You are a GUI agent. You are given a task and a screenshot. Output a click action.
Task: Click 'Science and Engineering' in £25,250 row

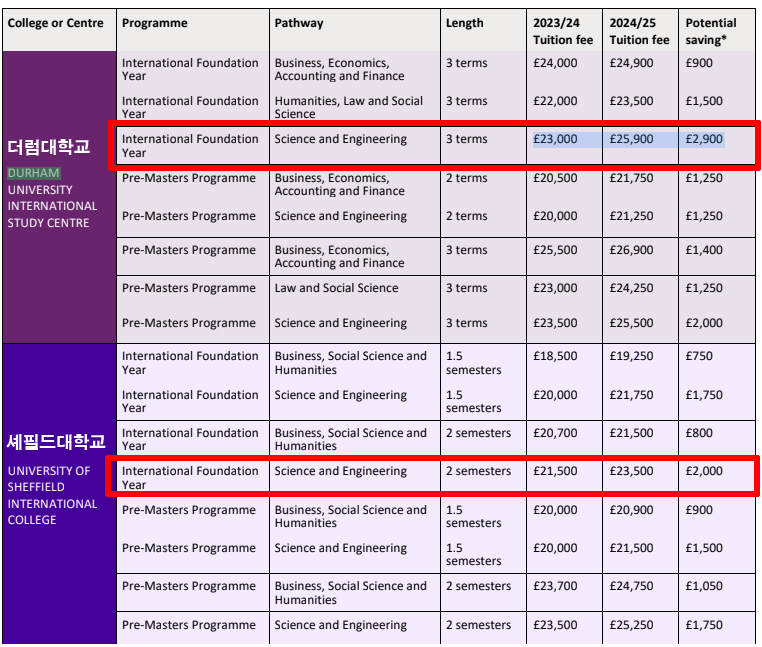click(x=341, y=625)
